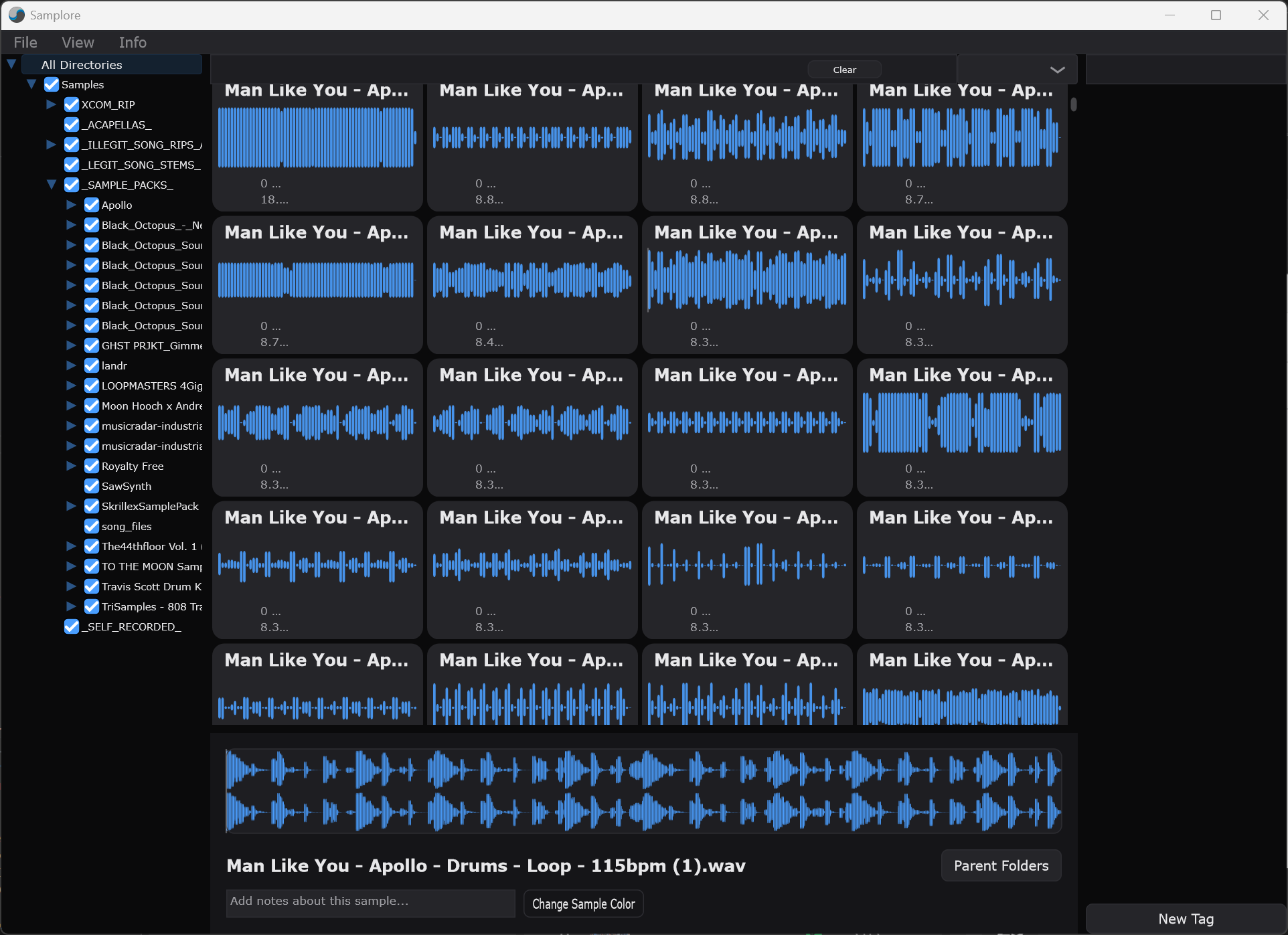Open the chevron dropdown next to the search bar
Viewport: 1288px width, 935px height.
pyautogui.click(x=1057, y=70)
